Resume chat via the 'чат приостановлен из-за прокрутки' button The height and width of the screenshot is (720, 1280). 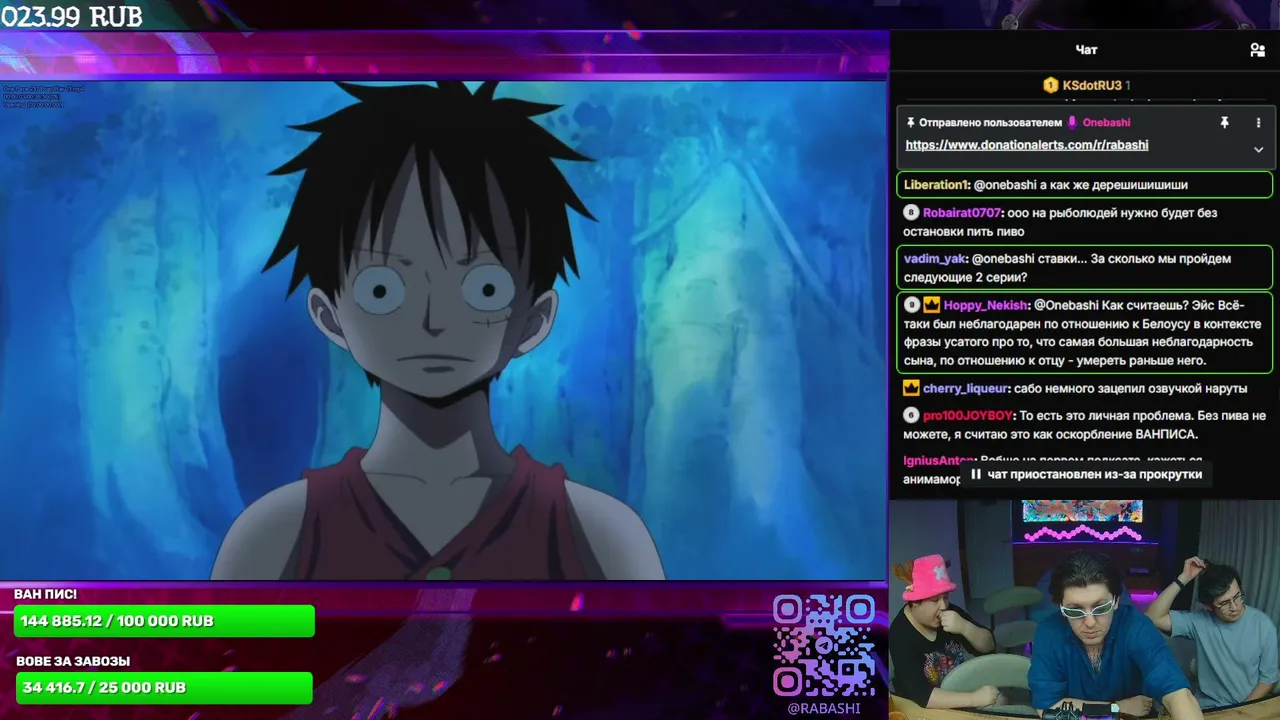(1086, 474)
